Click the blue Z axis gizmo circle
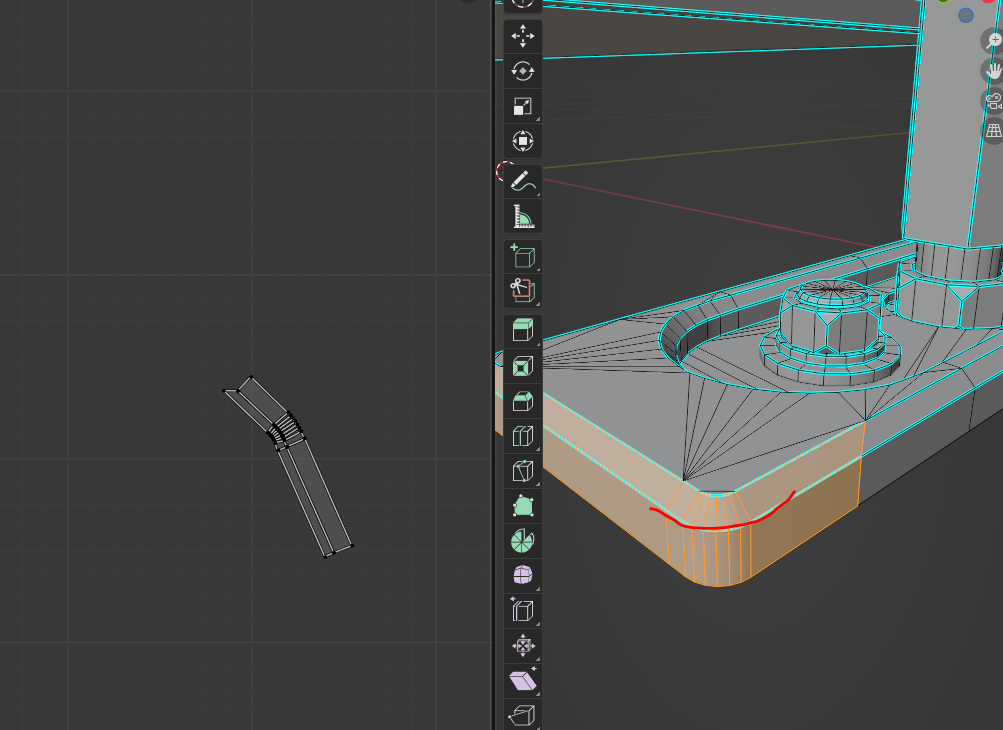 pos(965,15)
